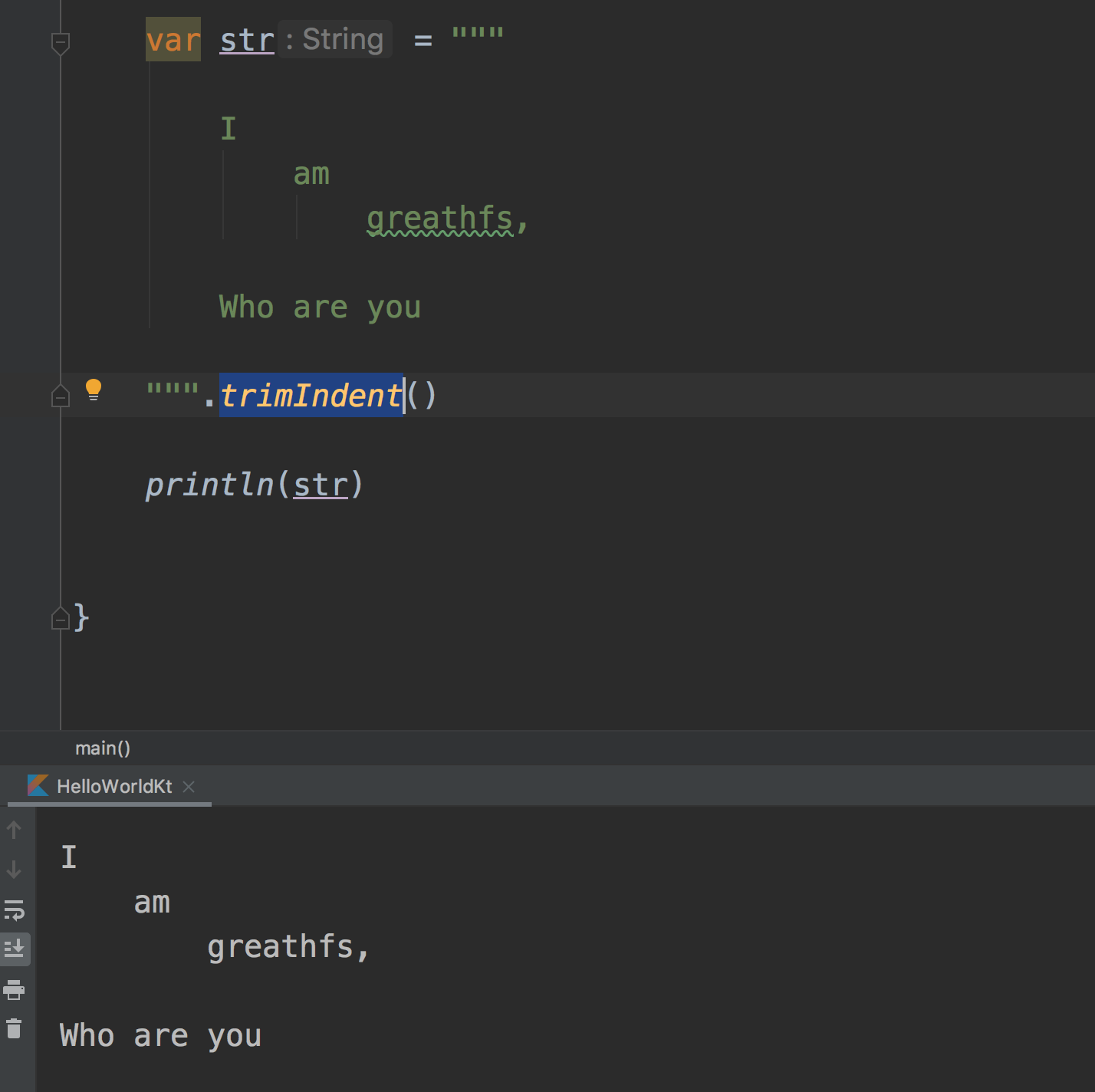Click the var keyword in the editor

click(173, 39)
